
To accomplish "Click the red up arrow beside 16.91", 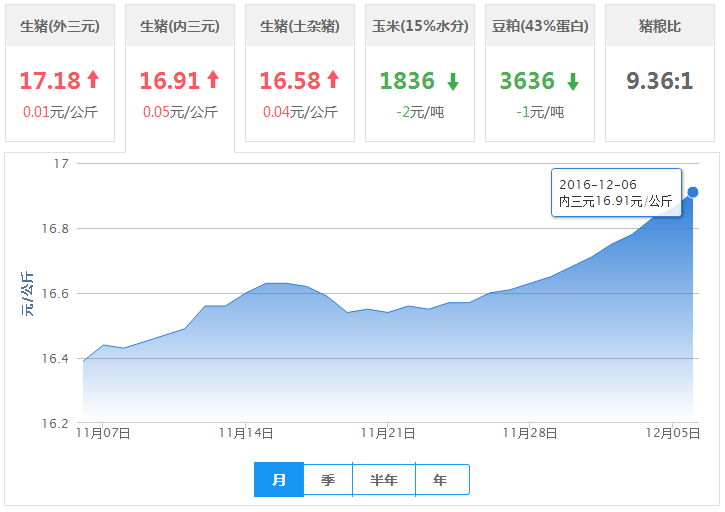I will (213, 79).
